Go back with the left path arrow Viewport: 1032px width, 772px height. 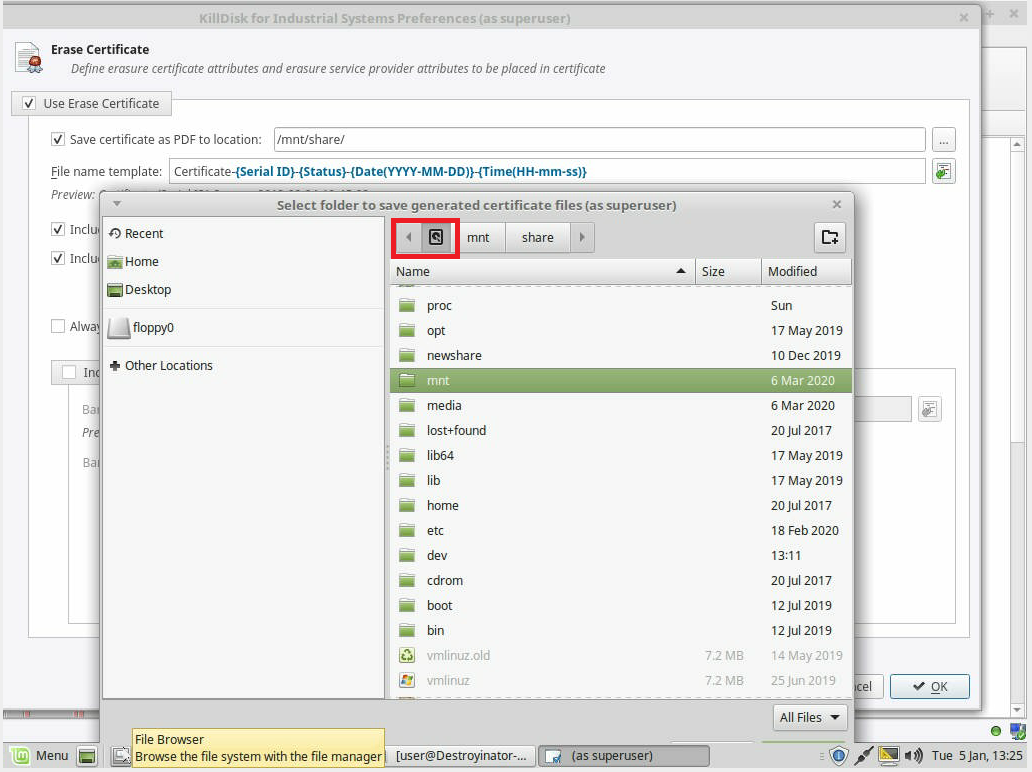pyautogui.click(x=408, y=237)
